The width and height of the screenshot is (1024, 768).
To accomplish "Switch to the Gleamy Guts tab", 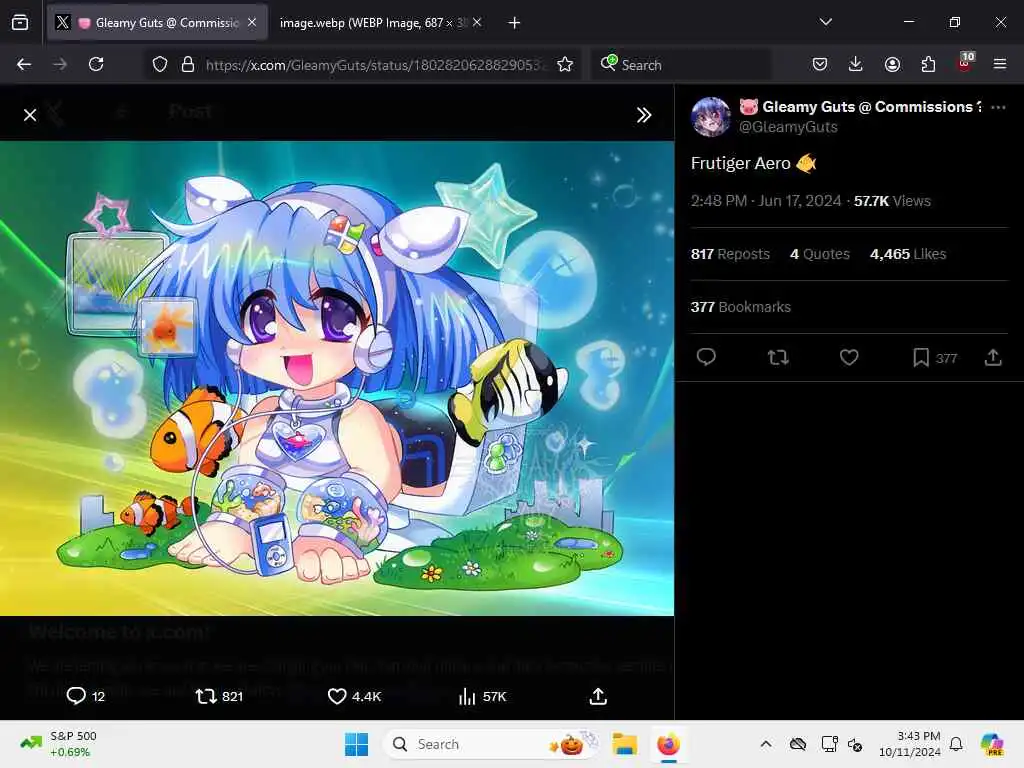I will coord(157,23).
